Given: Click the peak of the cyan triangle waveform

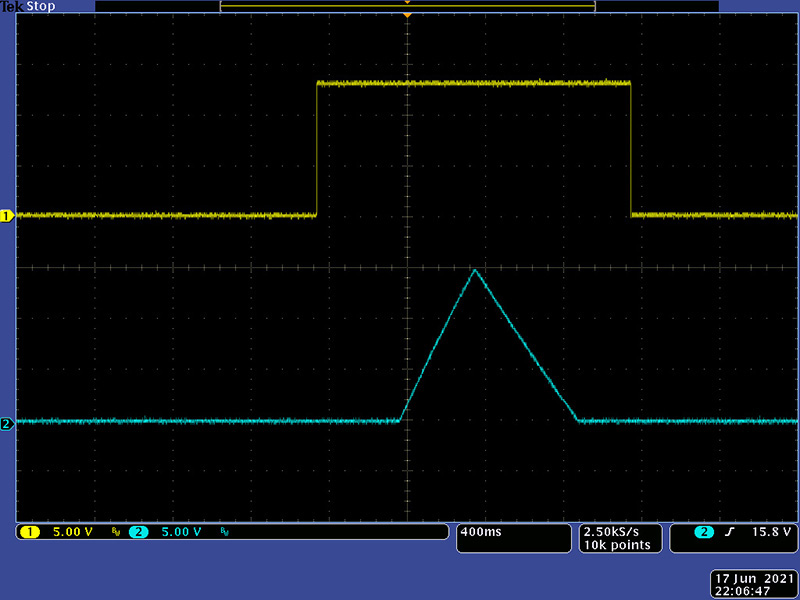Looking at the screenshot, I should 475,270.
